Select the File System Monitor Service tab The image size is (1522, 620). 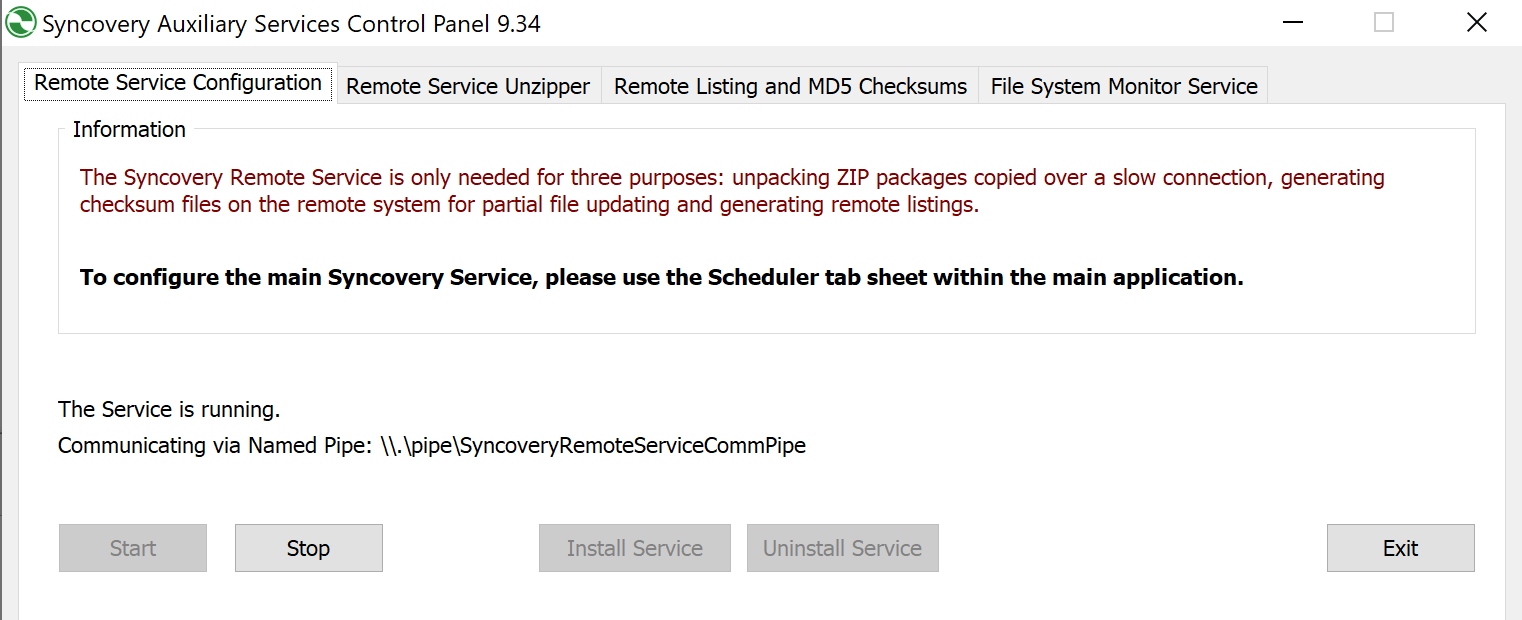pyautogui.click(x=1122, y=86)
